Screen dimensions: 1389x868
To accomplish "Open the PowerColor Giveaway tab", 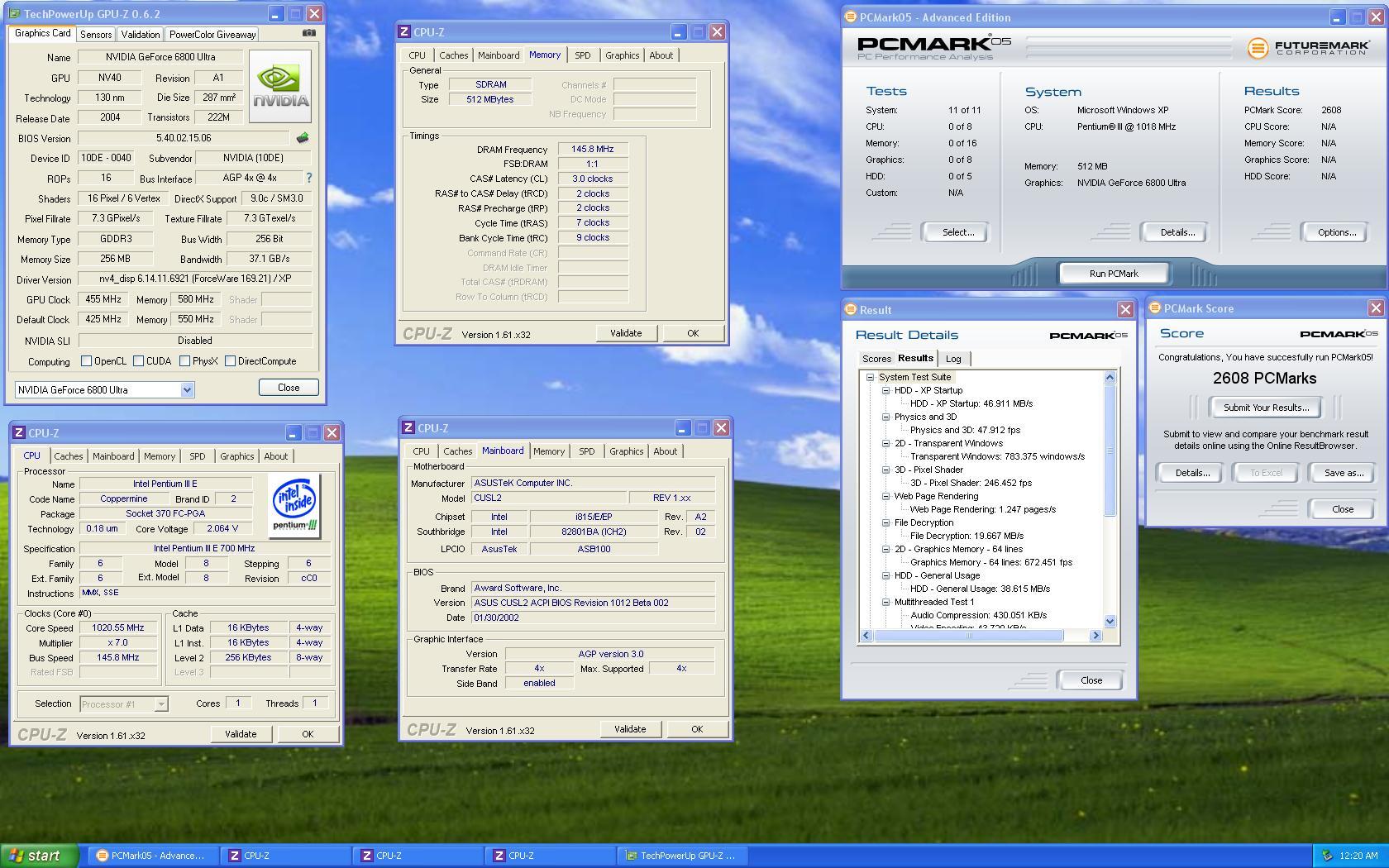I will point(212,35).
